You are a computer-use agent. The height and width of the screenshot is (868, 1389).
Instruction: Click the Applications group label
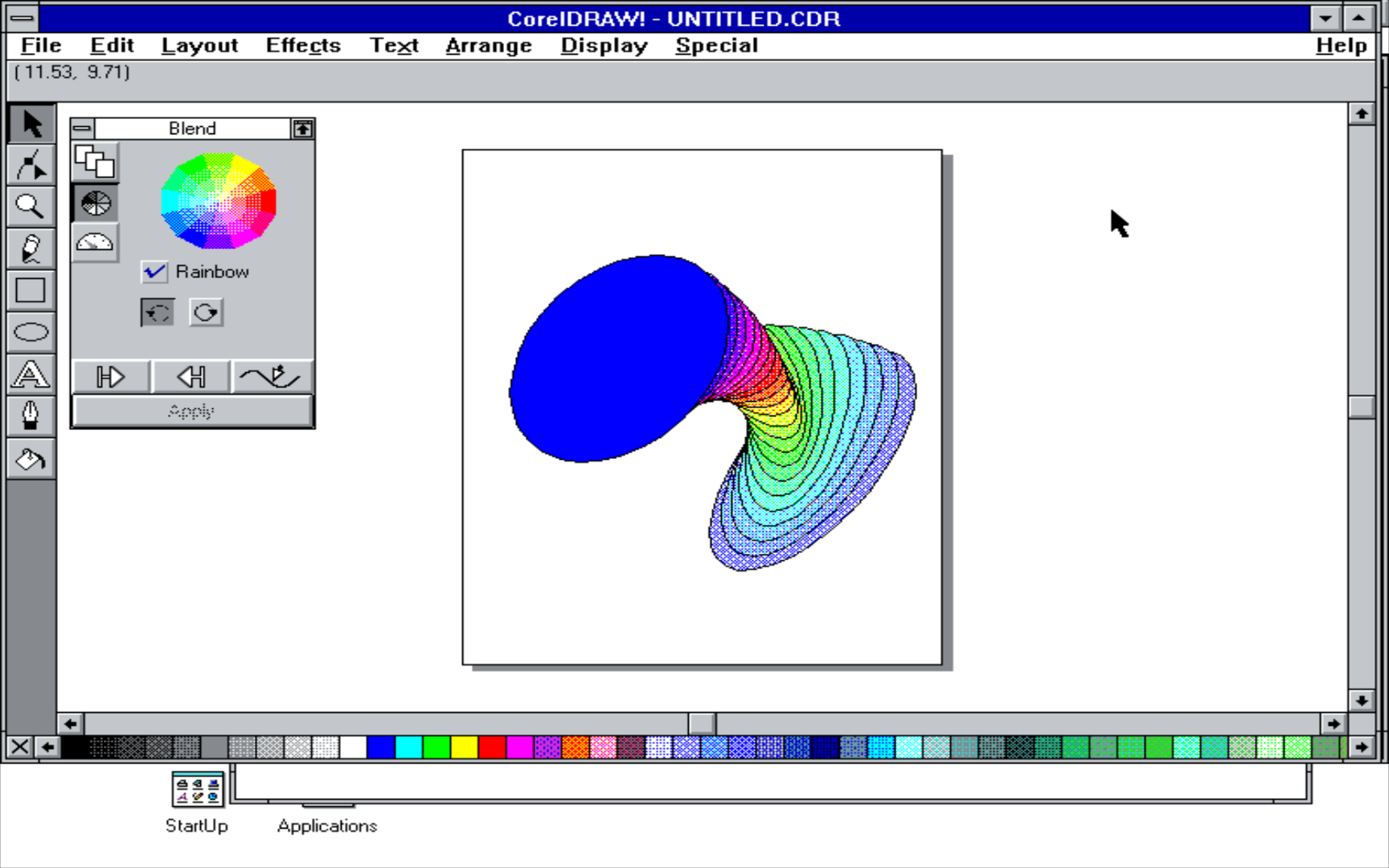[x=327, y=826]
